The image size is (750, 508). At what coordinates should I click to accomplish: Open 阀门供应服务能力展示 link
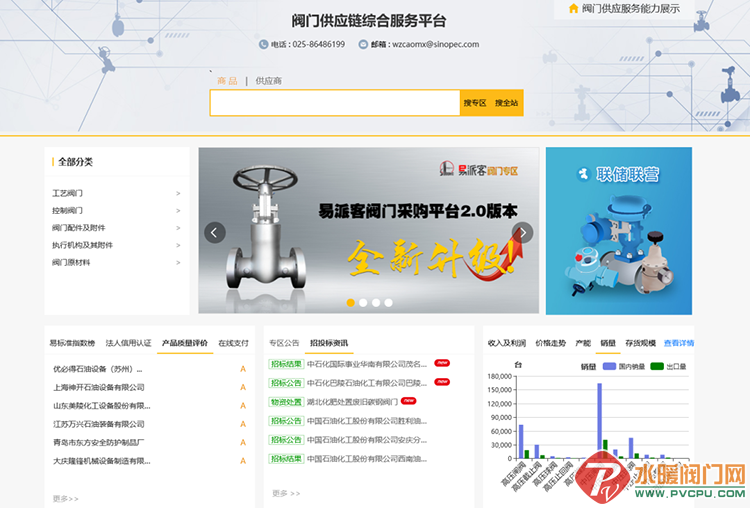pos(630,9)
